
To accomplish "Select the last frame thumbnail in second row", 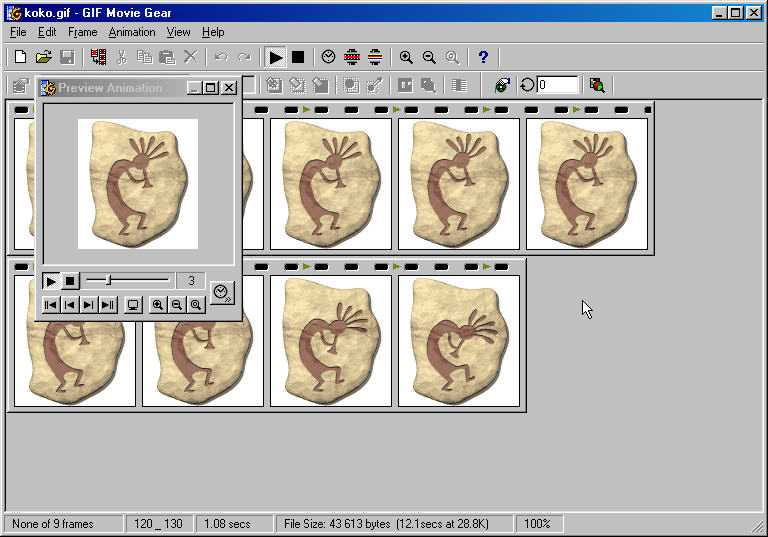I will [459, 341].
